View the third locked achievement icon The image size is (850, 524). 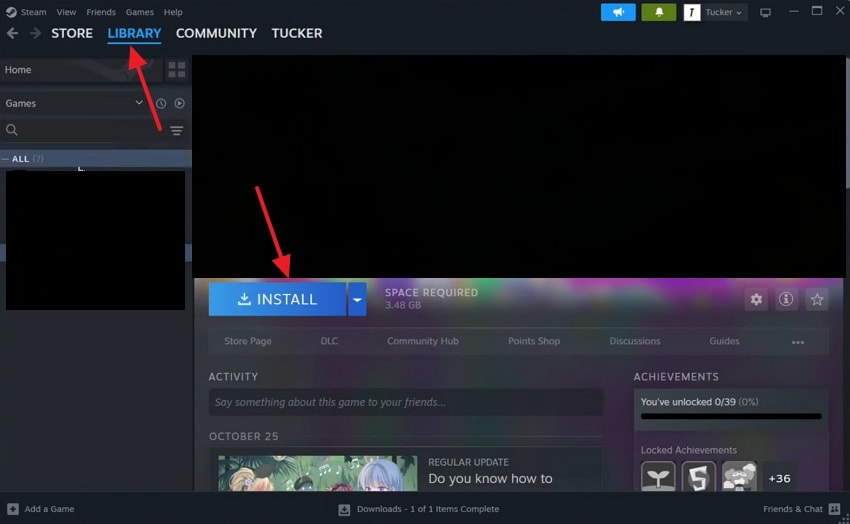point(739,477)
